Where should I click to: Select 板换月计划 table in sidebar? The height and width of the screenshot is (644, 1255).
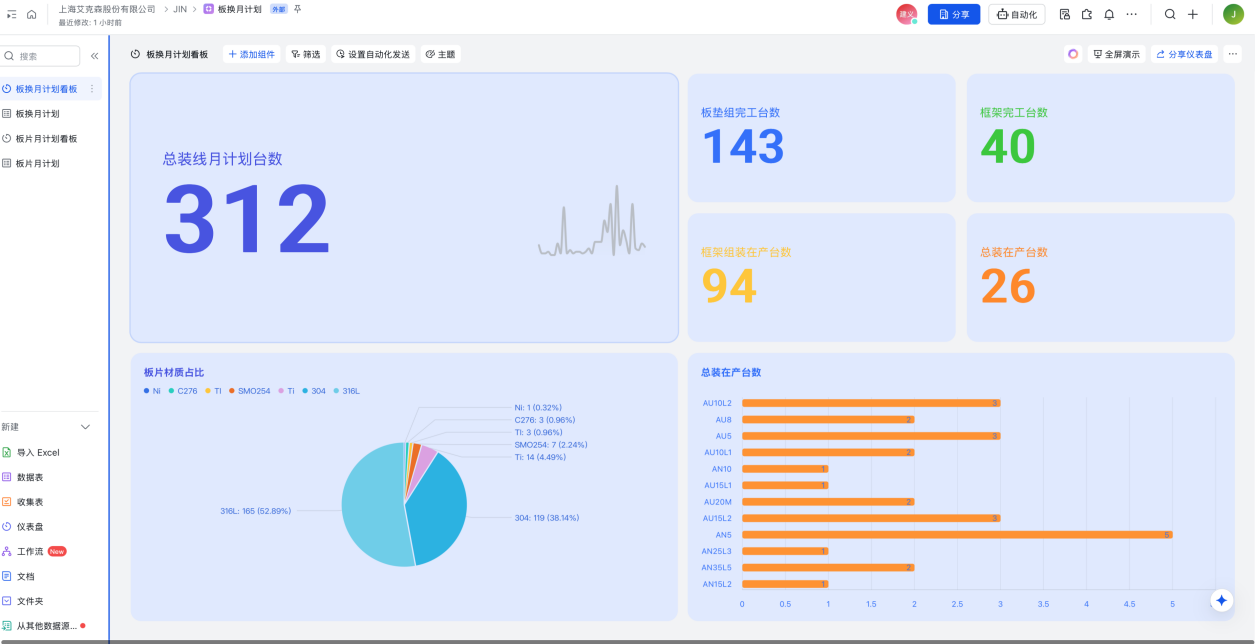(37, 114)
